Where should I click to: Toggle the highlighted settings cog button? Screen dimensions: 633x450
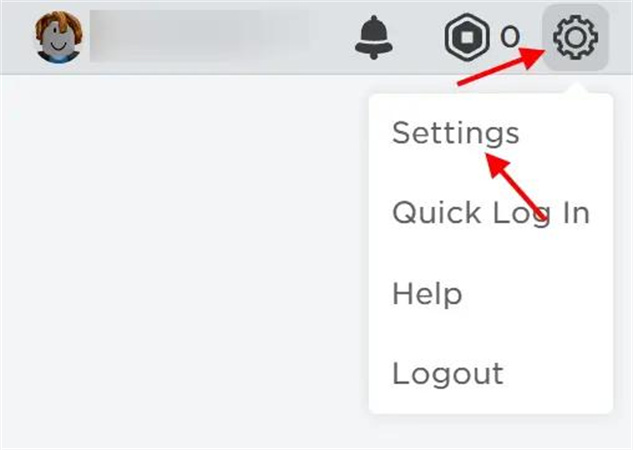[x=575, y=38]
